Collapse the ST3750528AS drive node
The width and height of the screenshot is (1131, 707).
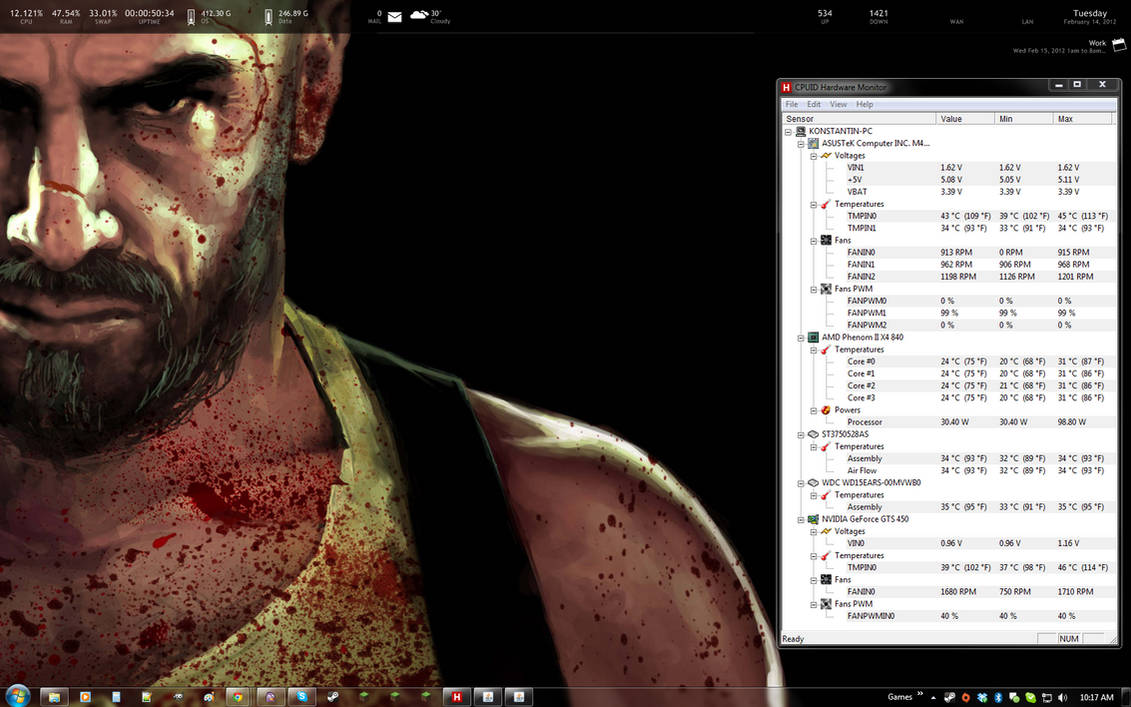[801, 435]
